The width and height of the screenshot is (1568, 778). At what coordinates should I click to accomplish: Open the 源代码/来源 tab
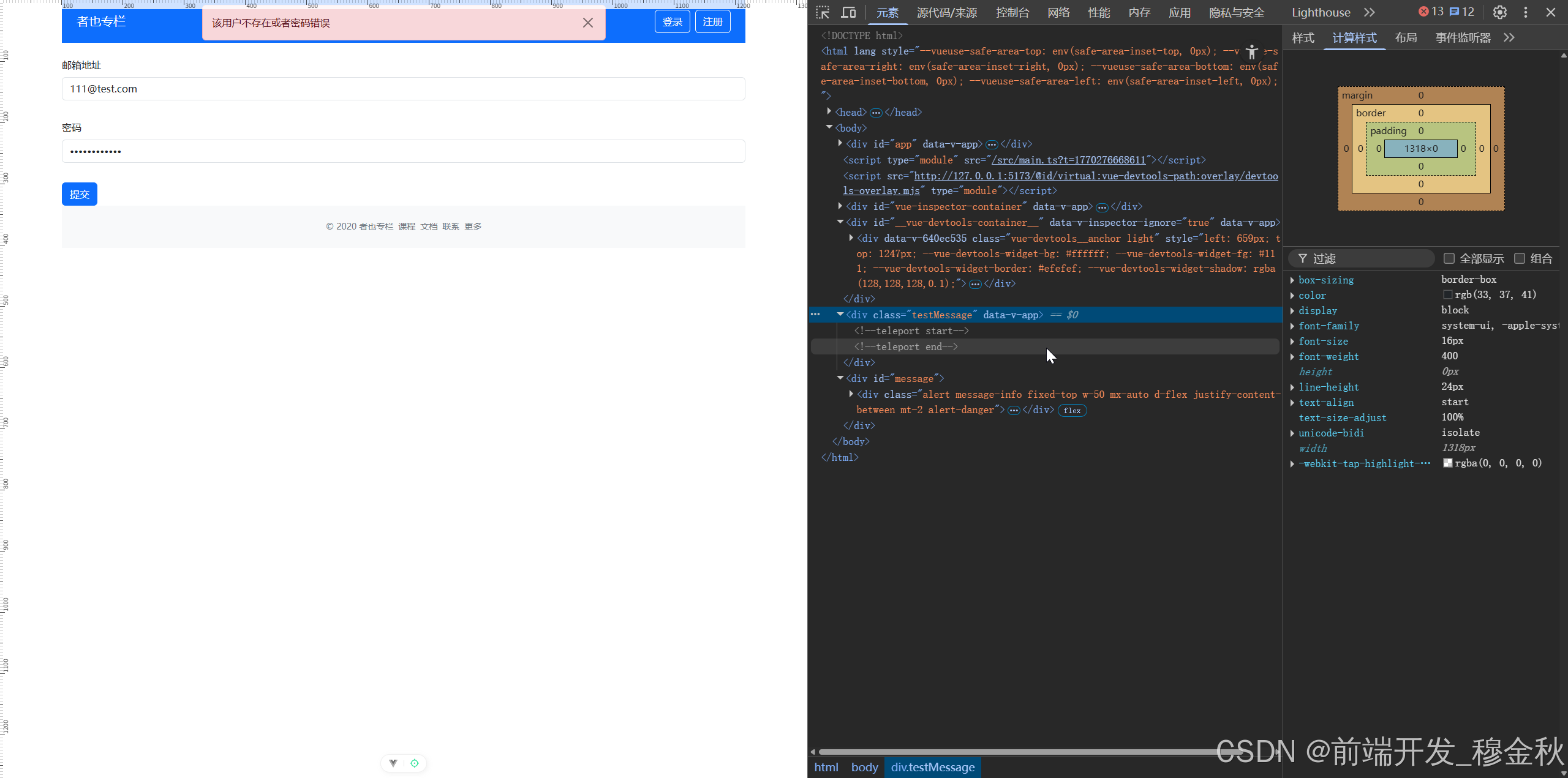pos(947,12)
